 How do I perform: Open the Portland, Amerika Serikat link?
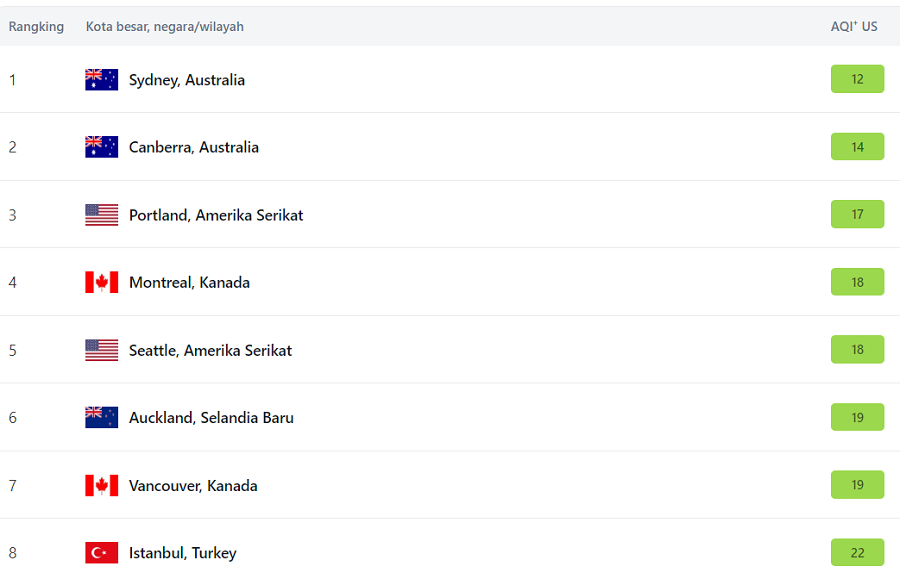216,215
